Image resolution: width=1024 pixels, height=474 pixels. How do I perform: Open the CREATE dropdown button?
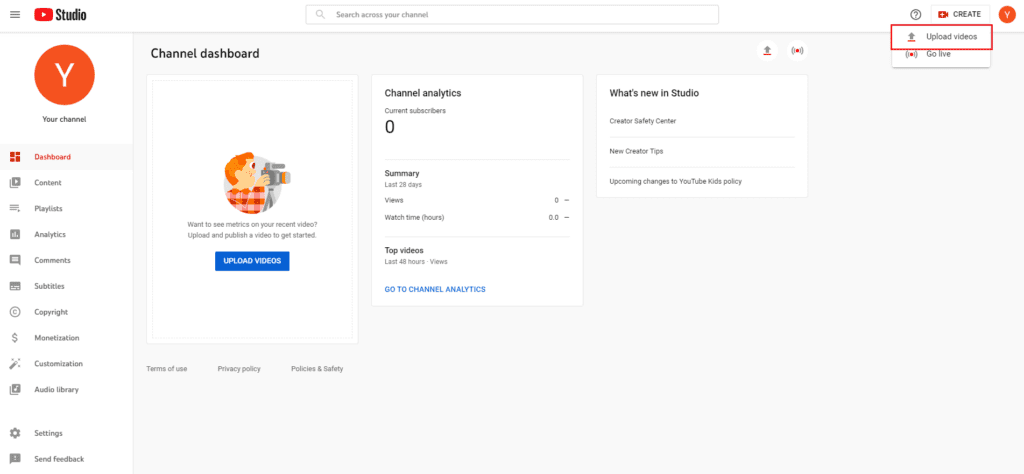(960, 14)
